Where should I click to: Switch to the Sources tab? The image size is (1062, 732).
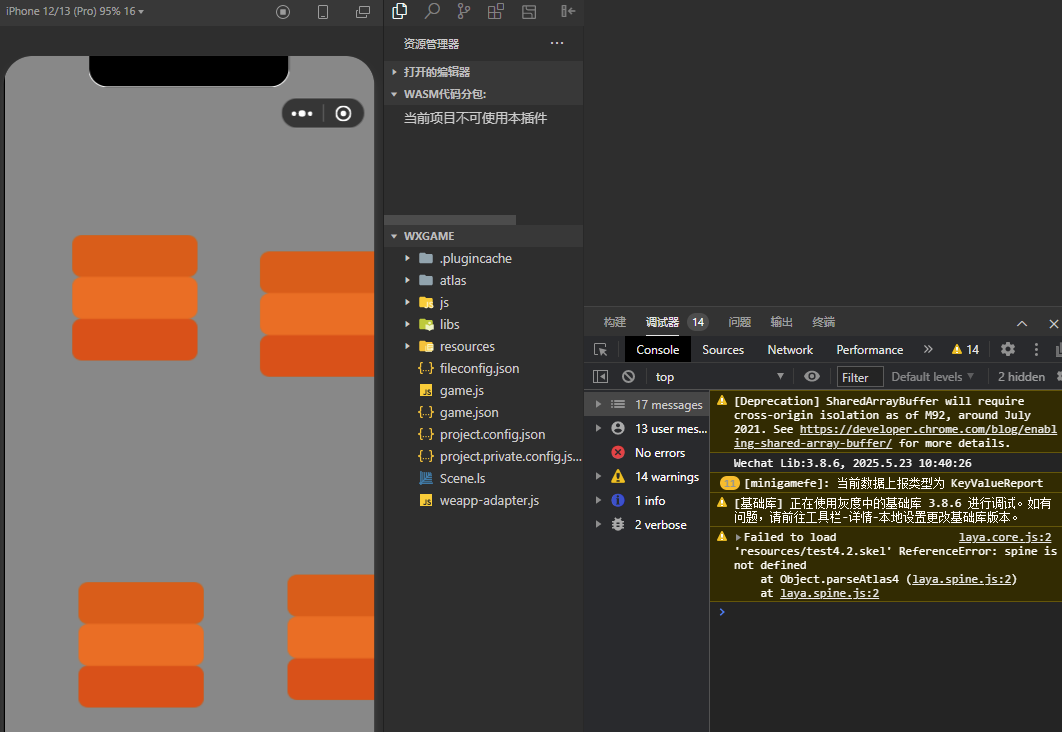723,350
